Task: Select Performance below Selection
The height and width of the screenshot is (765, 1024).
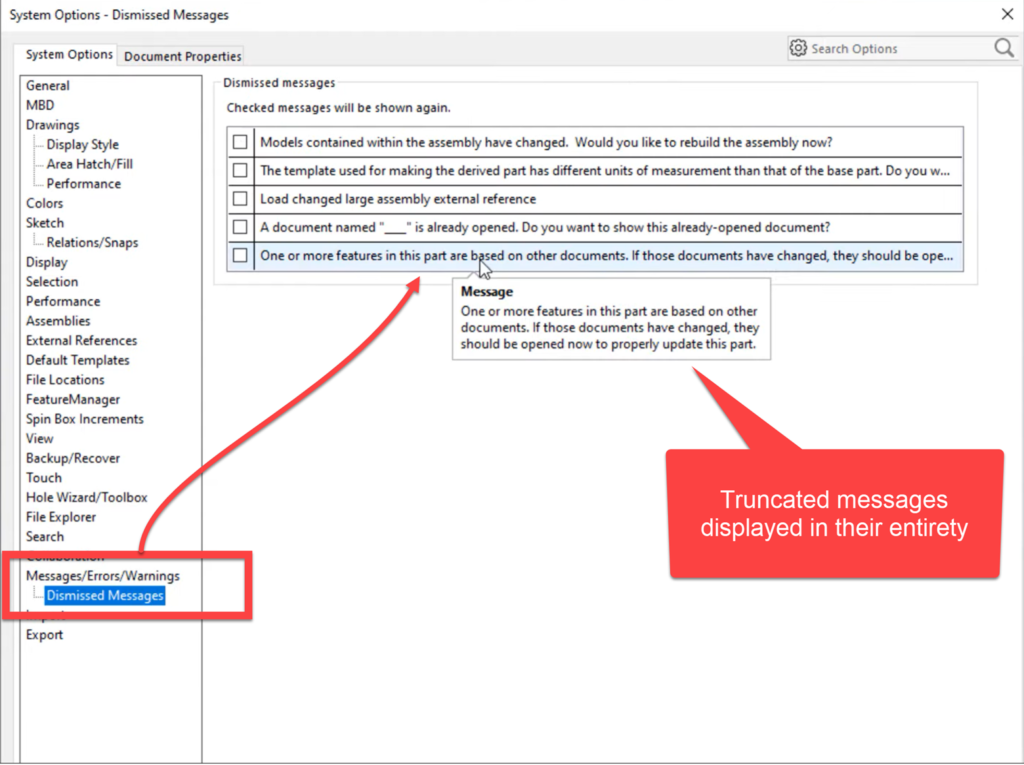Action: point(63,301)
